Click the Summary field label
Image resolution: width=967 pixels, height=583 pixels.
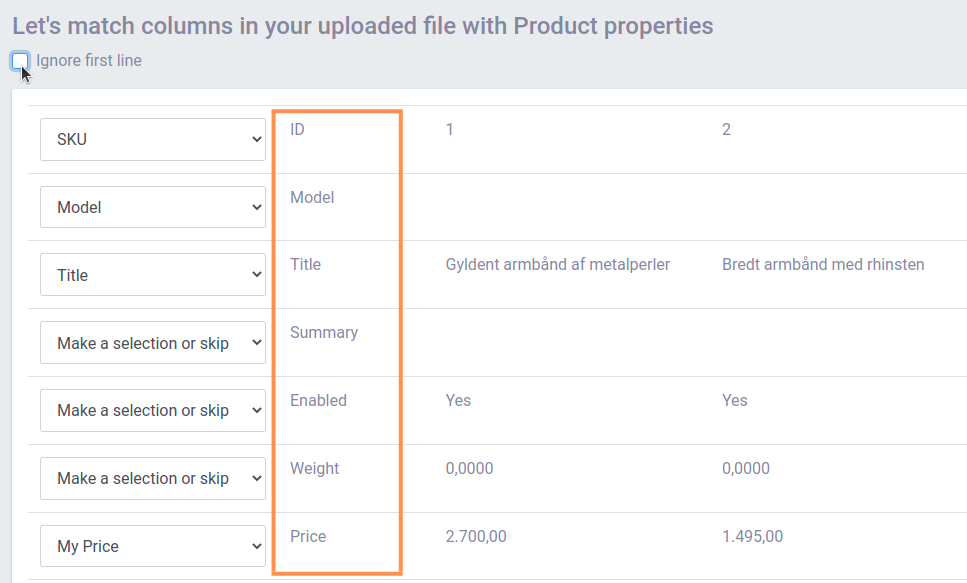point(323,332)
